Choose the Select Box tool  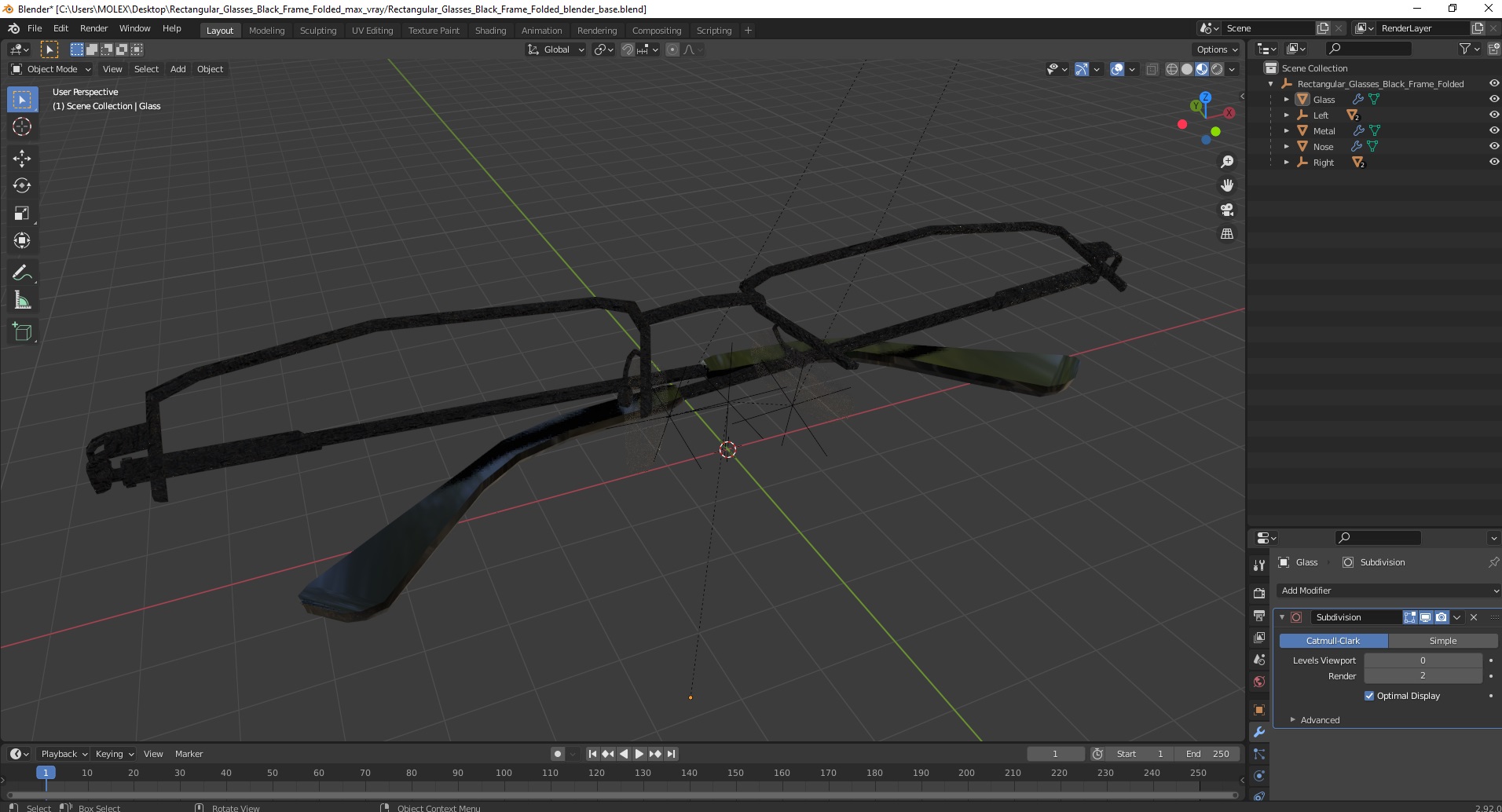pos(22,100)
